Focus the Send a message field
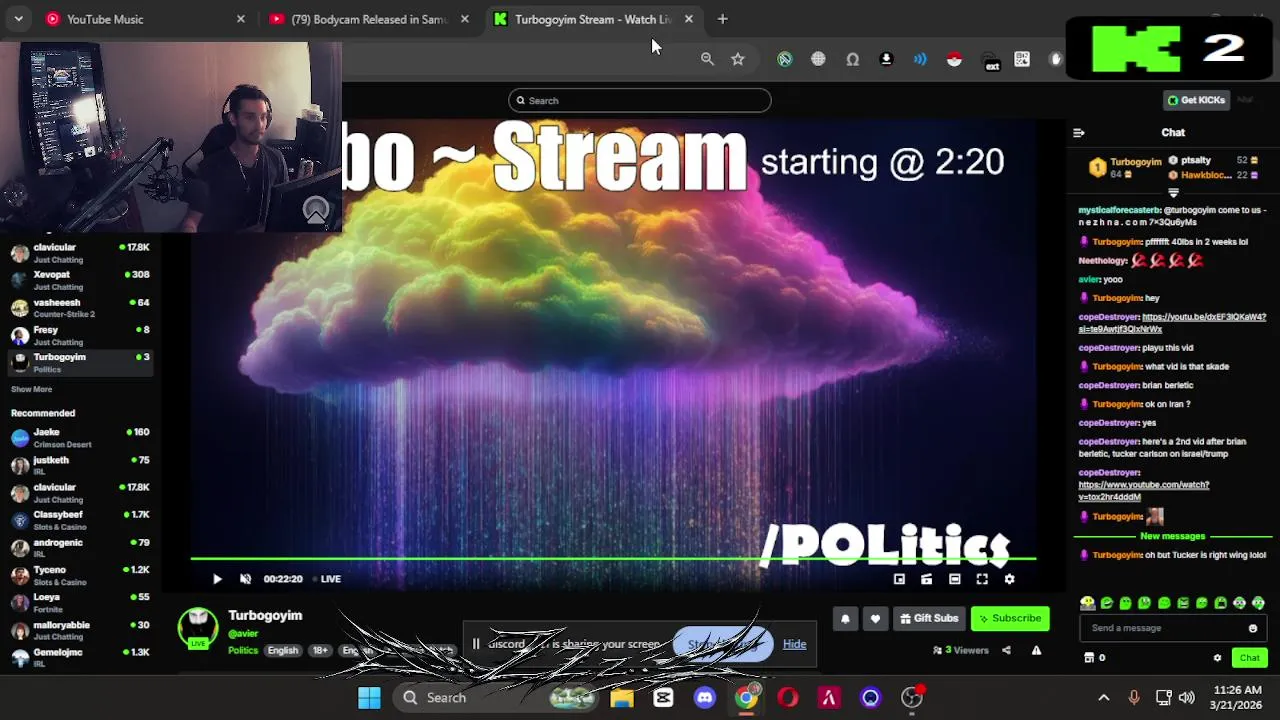Screen dimensions: 1280x720 point(1165,628)
